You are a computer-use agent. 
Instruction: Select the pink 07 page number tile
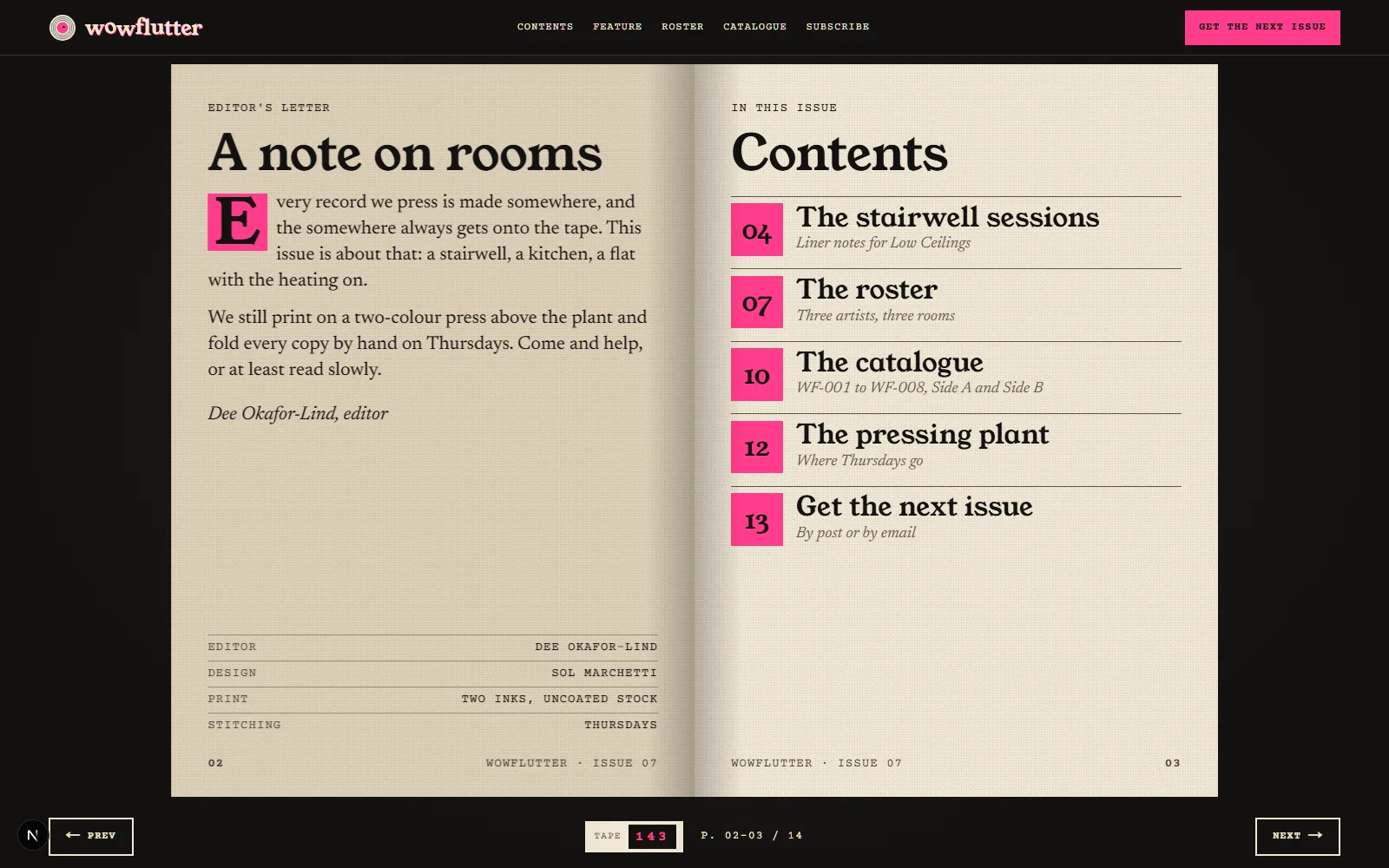click(x=757, y=302)
